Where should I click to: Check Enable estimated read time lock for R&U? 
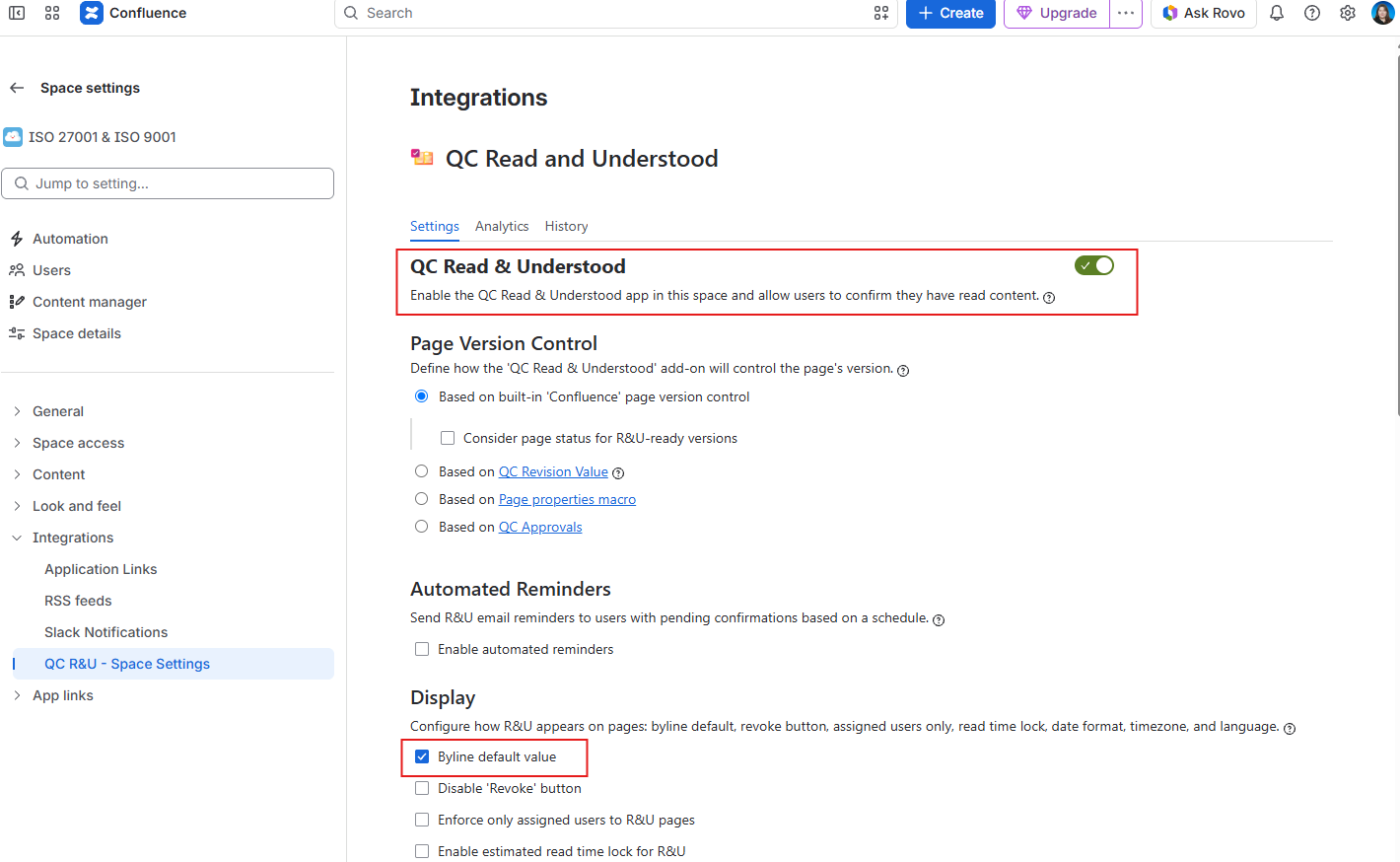tap(422, 851)
